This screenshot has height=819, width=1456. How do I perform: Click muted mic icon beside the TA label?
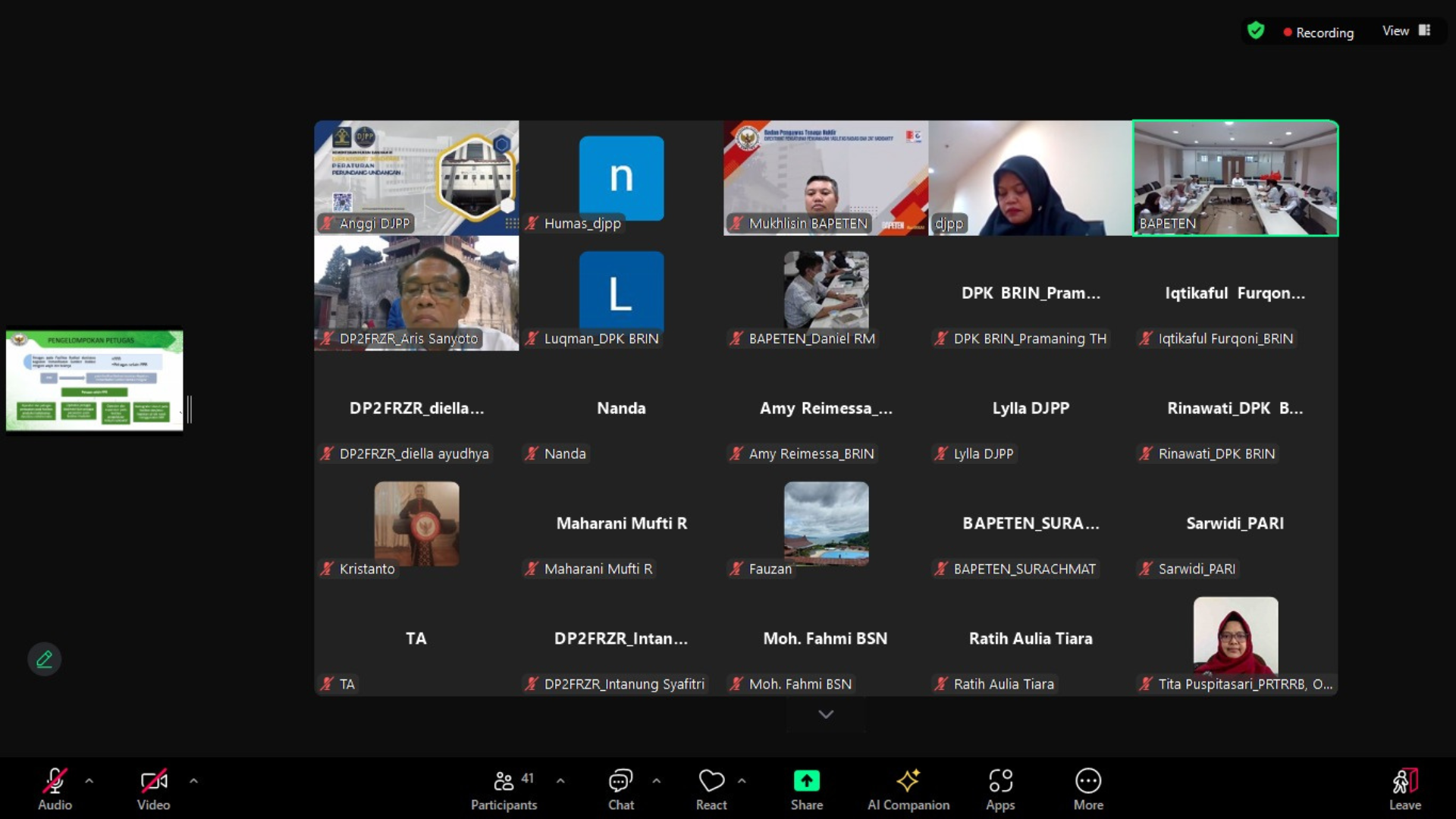[327, 684]
